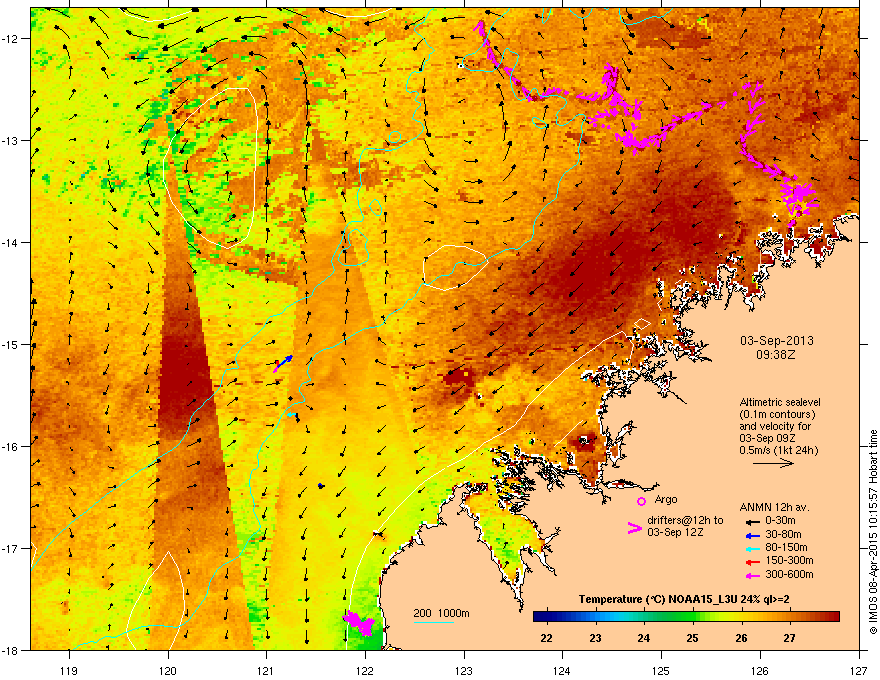Click the color bar label 26

(x=741, y=638)
